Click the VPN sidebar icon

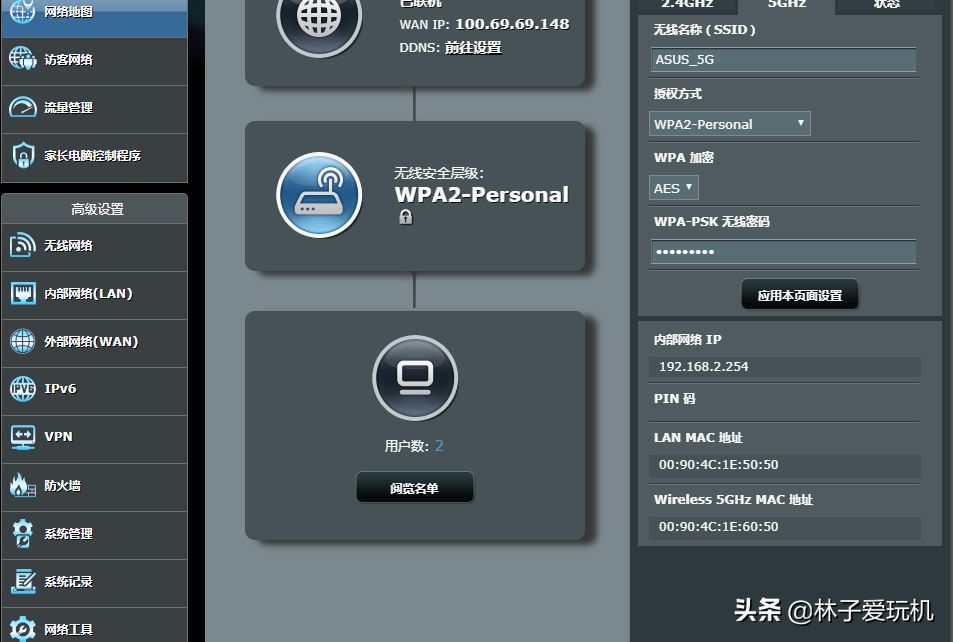(x=22, y=437)
